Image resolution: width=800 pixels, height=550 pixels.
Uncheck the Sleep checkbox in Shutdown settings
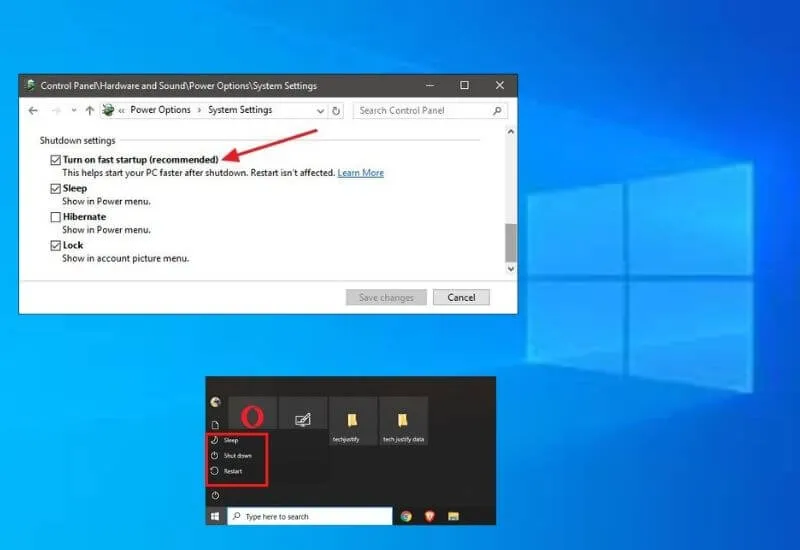click(x=56, y=189)
